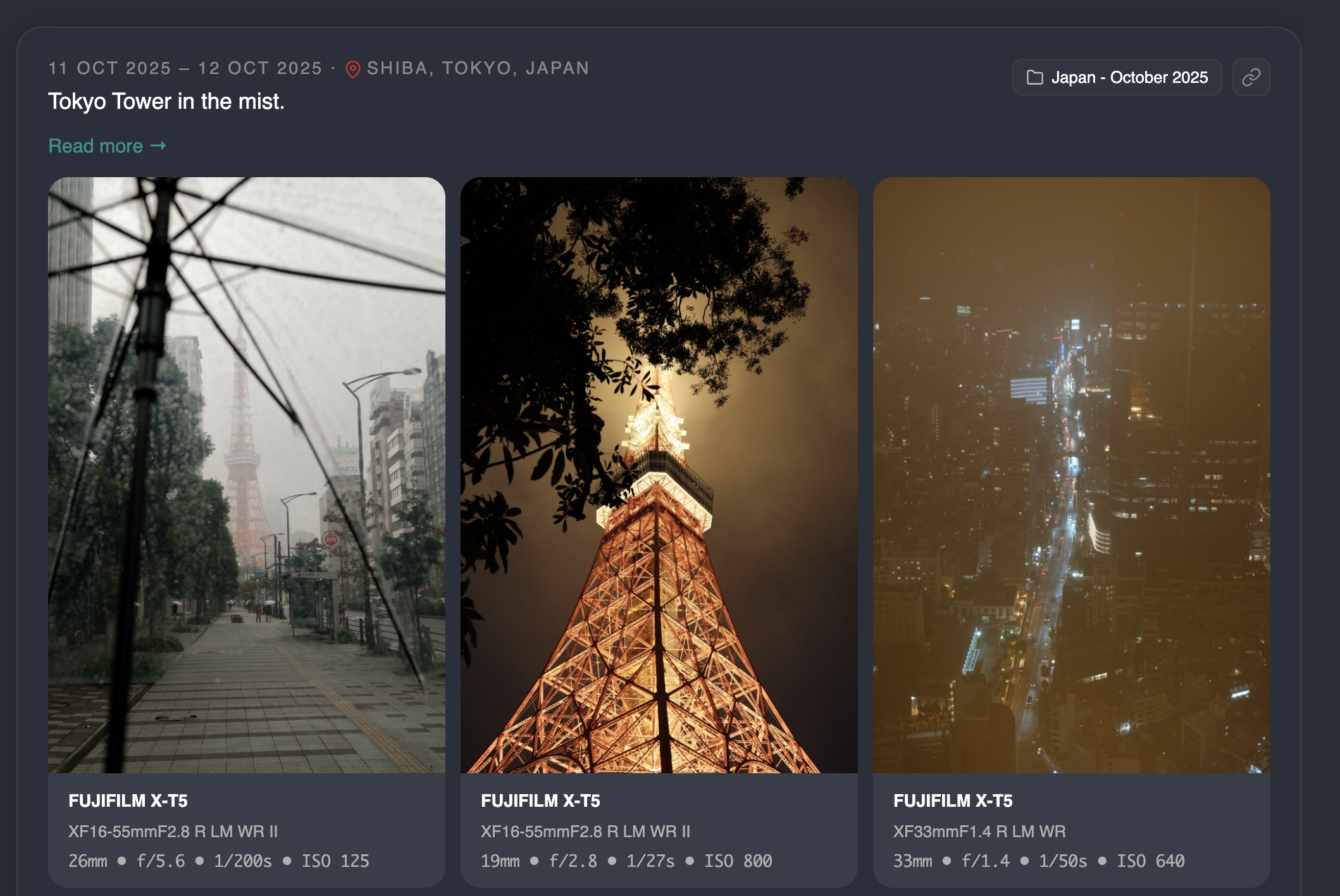Click the copy link icon button
The height and width of the screenshot is (896, 1340).
[1251, 77]
